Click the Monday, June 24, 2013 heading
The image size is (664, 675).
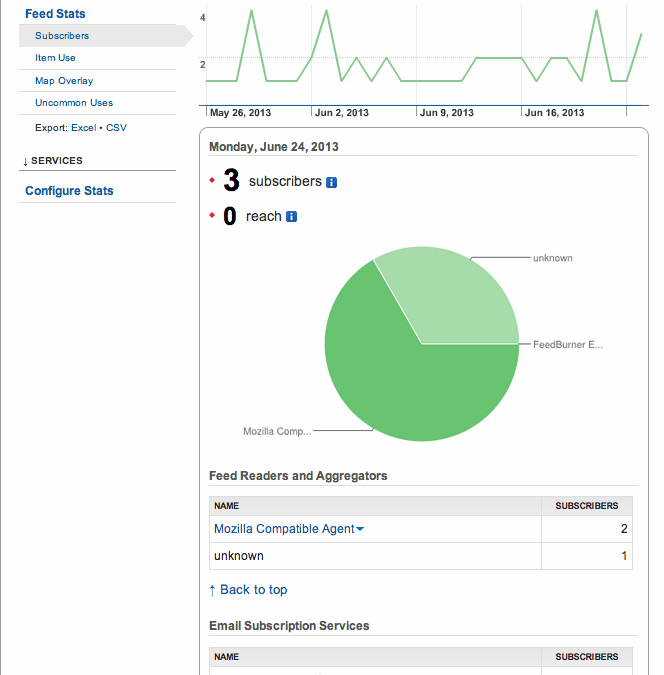pyautogui.click(x=274, y=147)
